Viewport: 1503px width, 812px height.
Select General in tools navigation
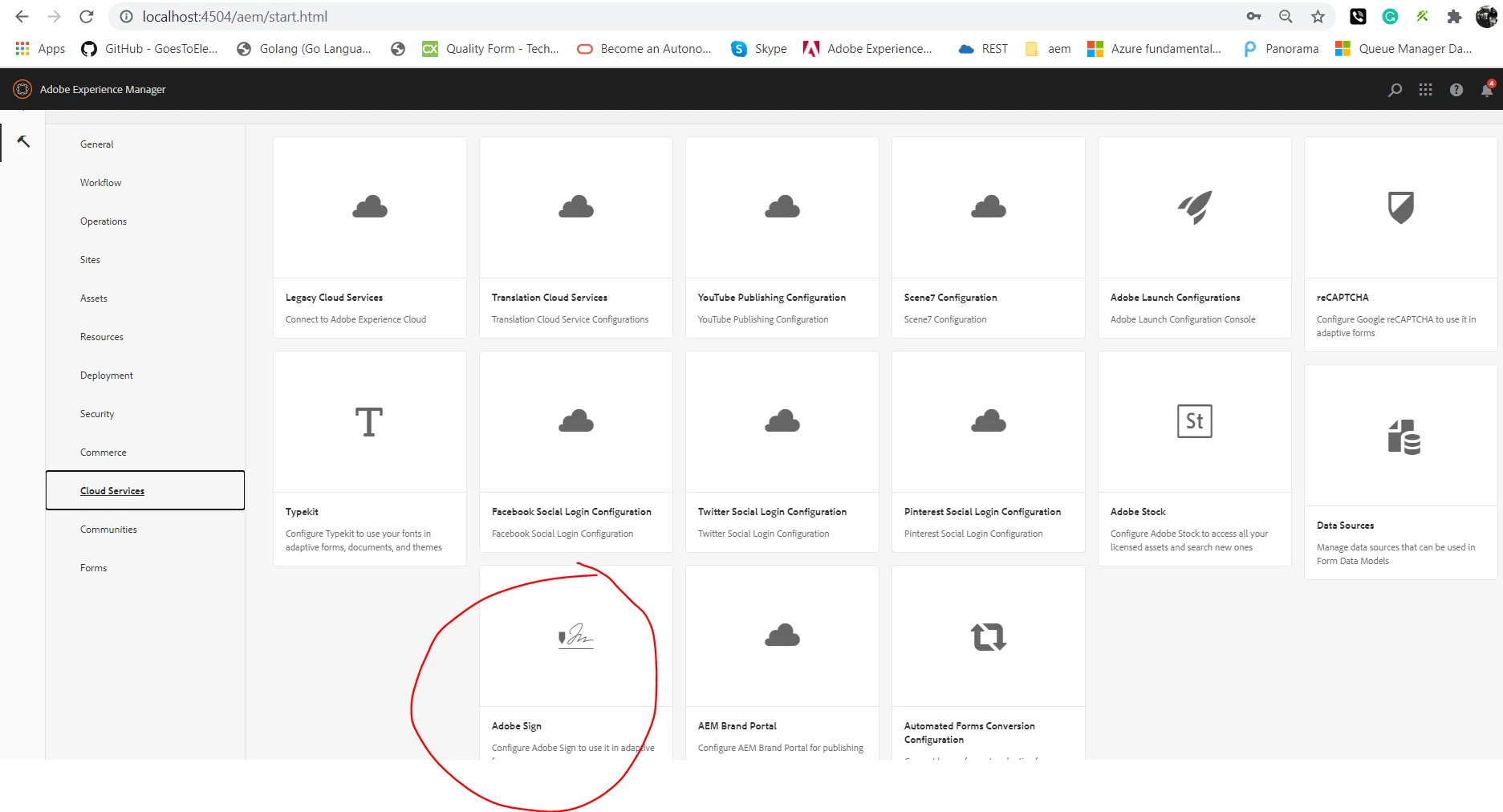click(x=96, y=144)
